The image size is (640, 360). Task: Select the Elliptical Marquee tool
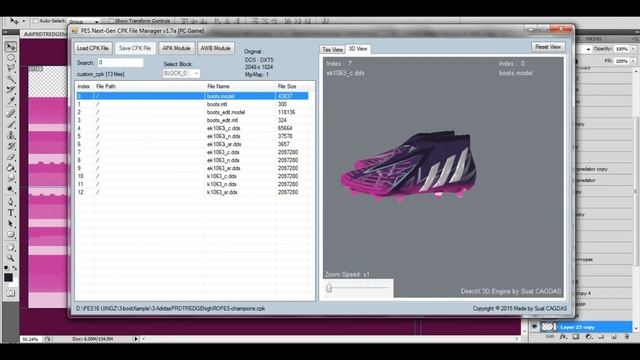11,58
